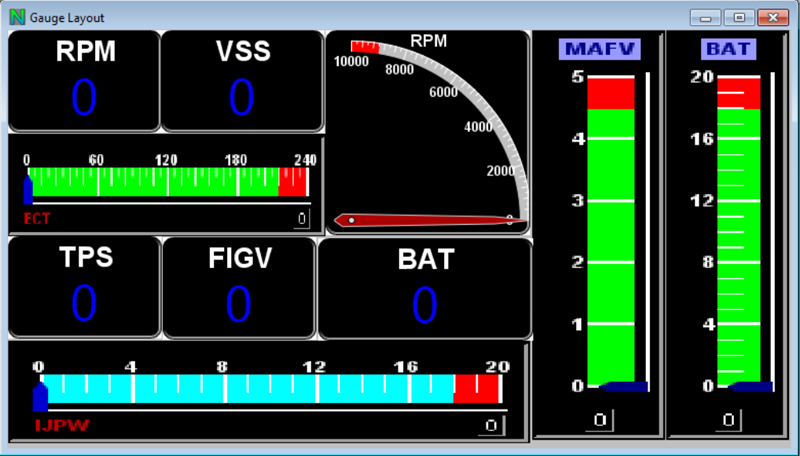Image resolution: width=800 pixels, height=456 pixels.
Task: Click the TPS digital gauge panel
Action: coord(84,289)
